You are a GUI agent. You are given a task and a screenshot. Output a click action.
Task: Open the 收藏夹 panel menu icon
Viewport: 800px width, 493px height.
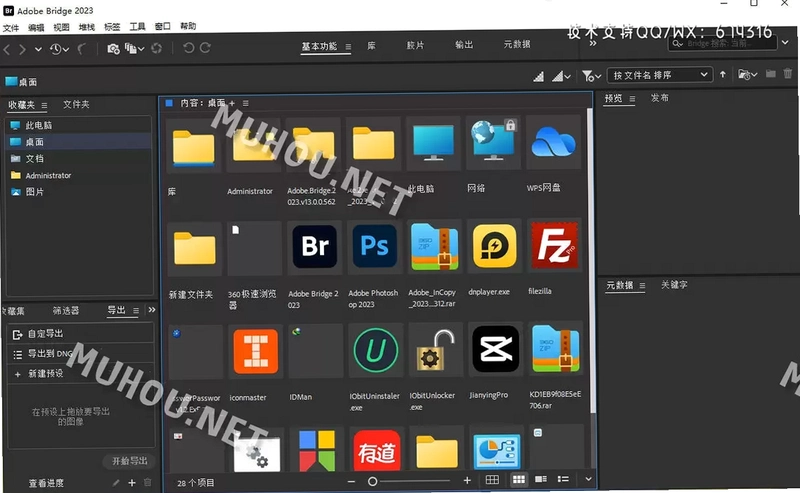point(44,106)
